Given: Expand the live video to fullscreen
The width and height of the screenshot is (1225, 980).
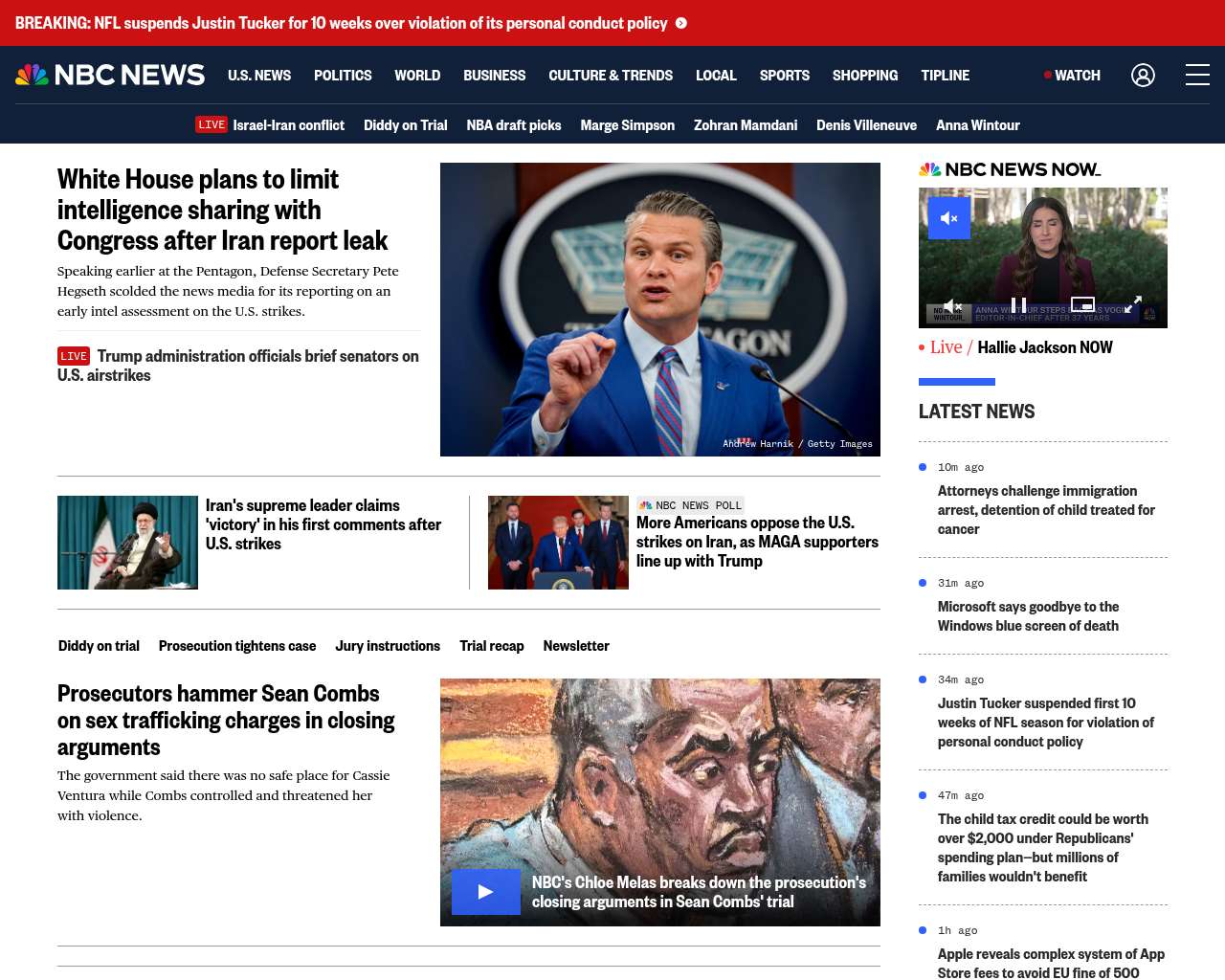Looking at the screenshot, I should pos(1132,305).
